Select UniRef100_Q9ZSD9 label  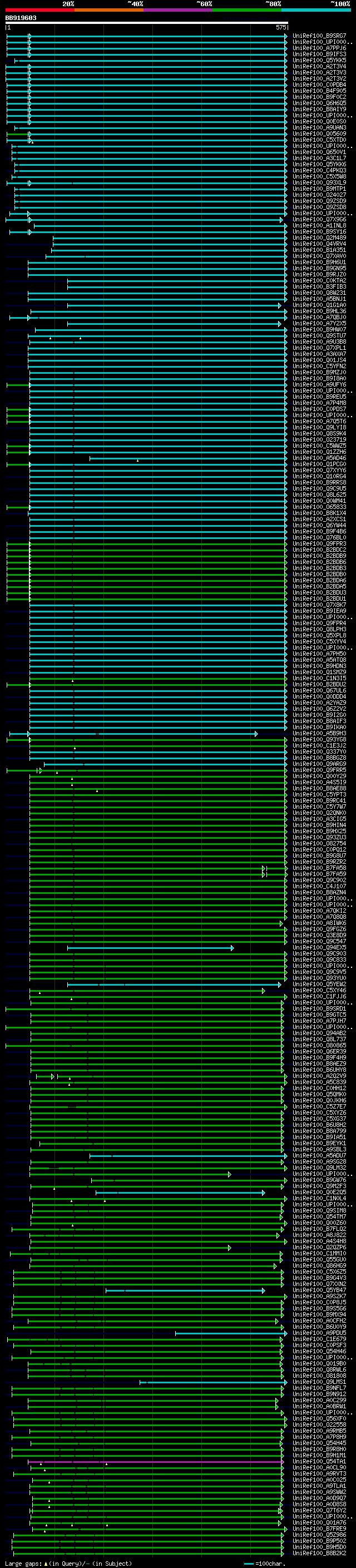[319, 201]
